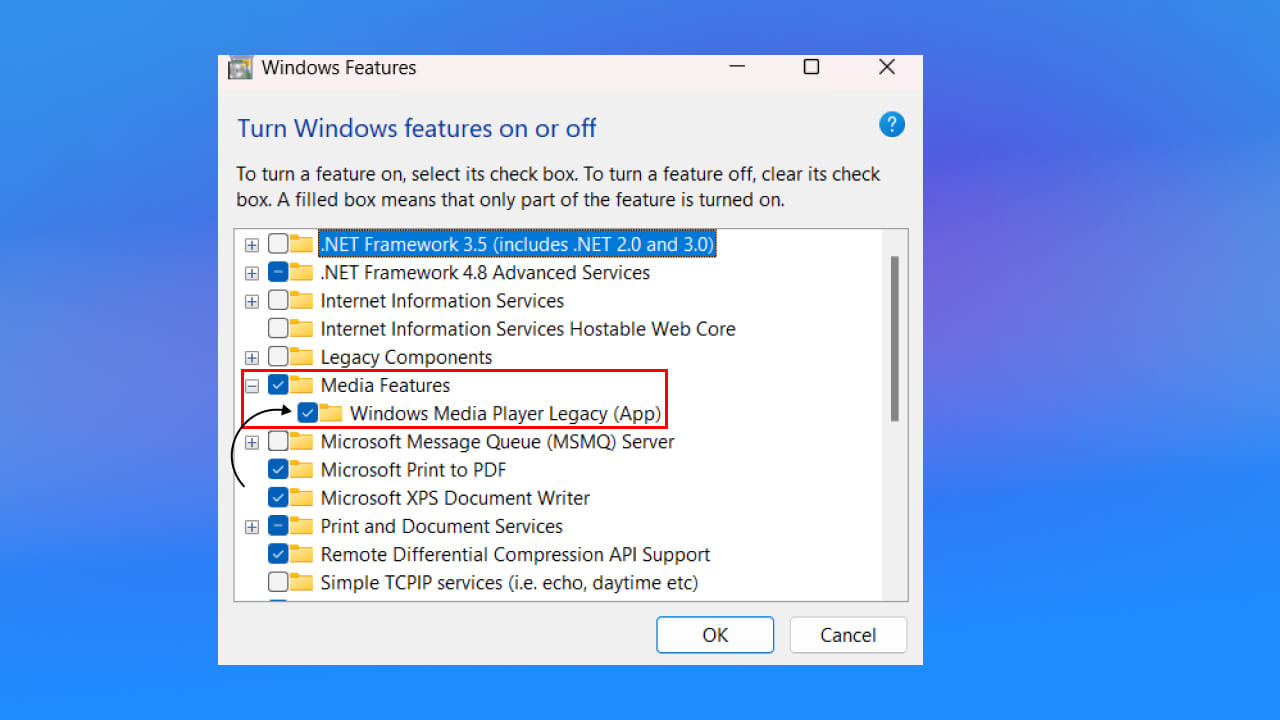Click folder icon beside Print and Document Services
1280x720 pixels.
coord(302,526)
